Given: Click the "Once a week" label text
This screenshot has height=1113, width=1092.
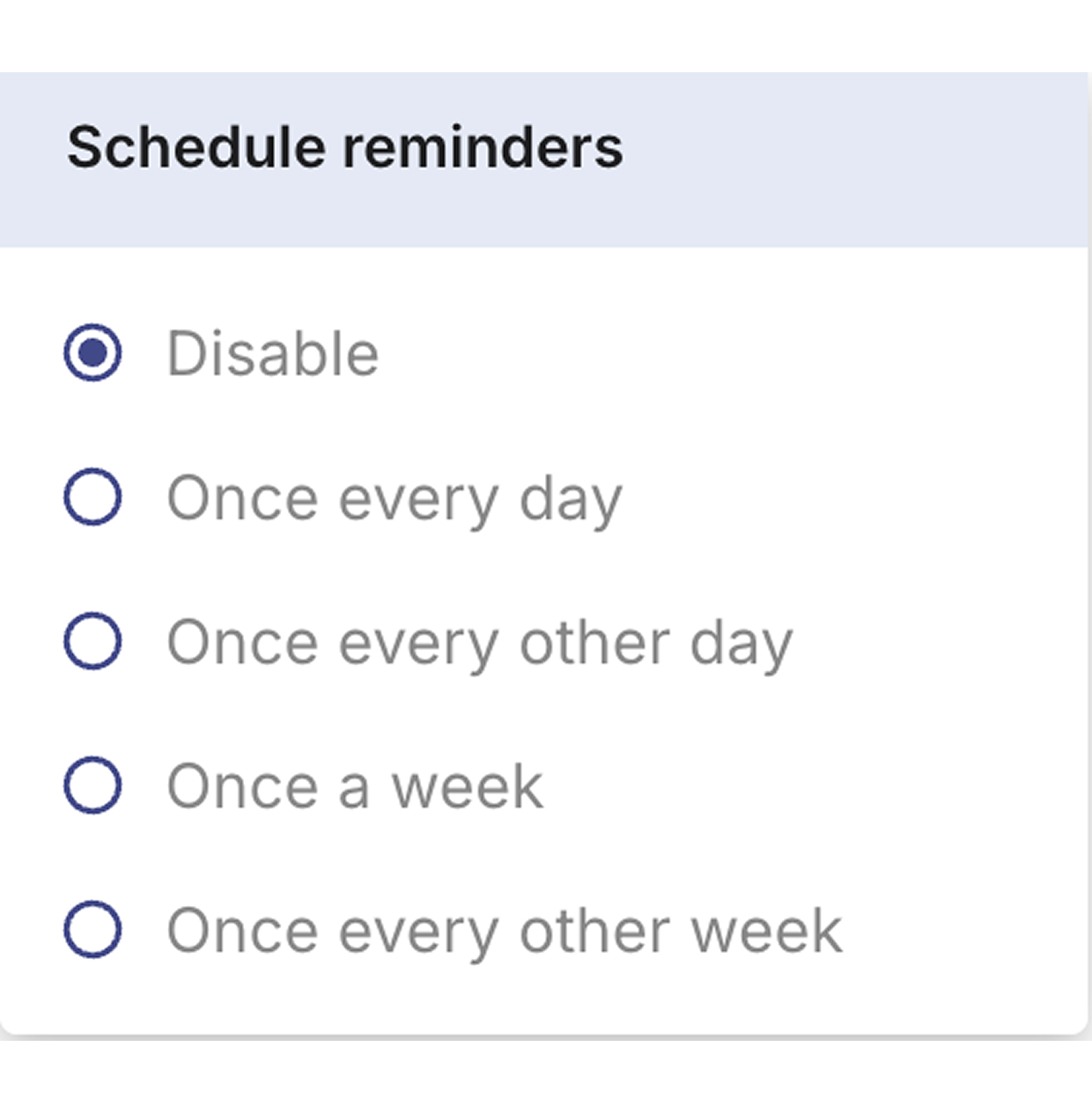Looking at the screenshot, I should 354,786.
